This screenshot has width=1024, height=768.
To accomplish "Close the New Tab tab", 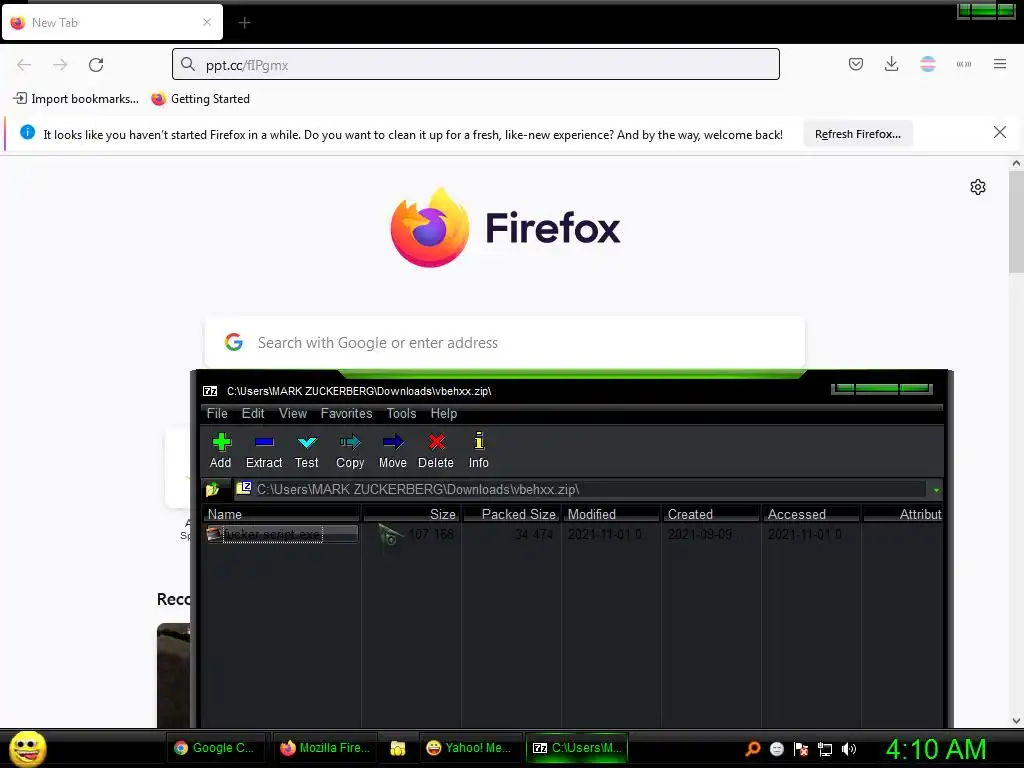I will tap(207, 22).
